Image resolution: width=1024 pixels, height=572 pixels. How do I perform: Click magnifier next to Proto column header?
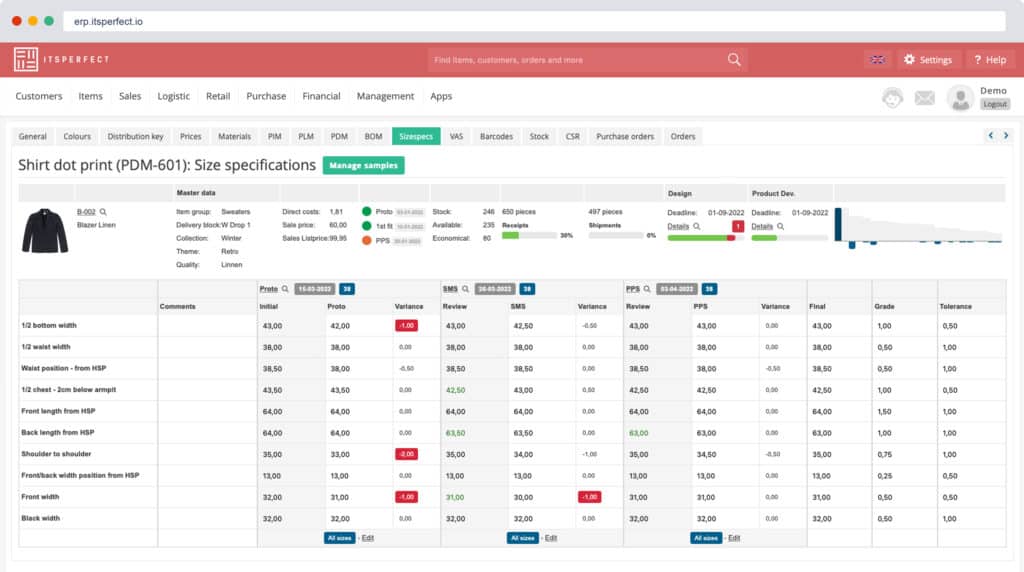point(285,289)
